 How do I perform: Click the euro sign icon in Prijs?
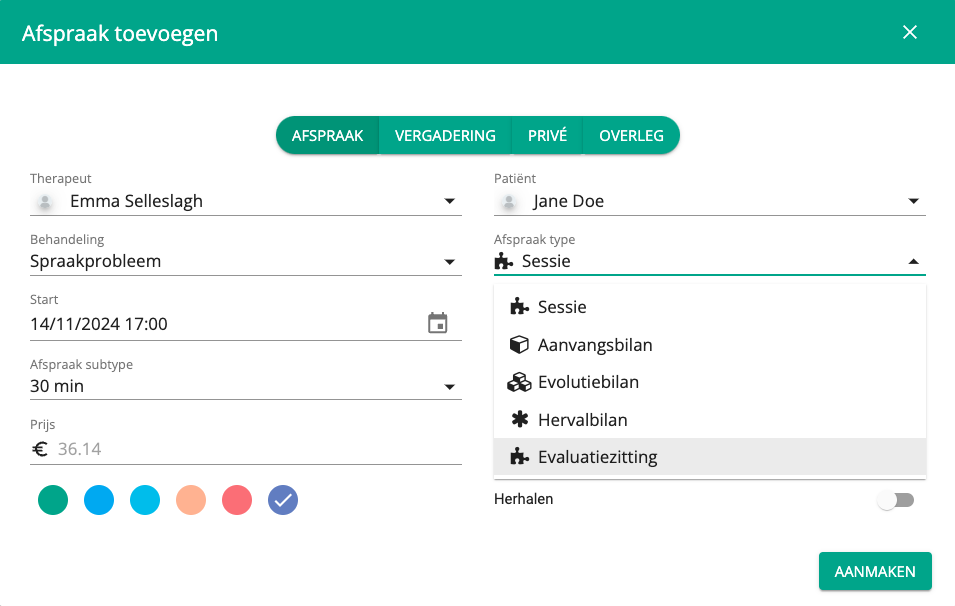(40, 449)
